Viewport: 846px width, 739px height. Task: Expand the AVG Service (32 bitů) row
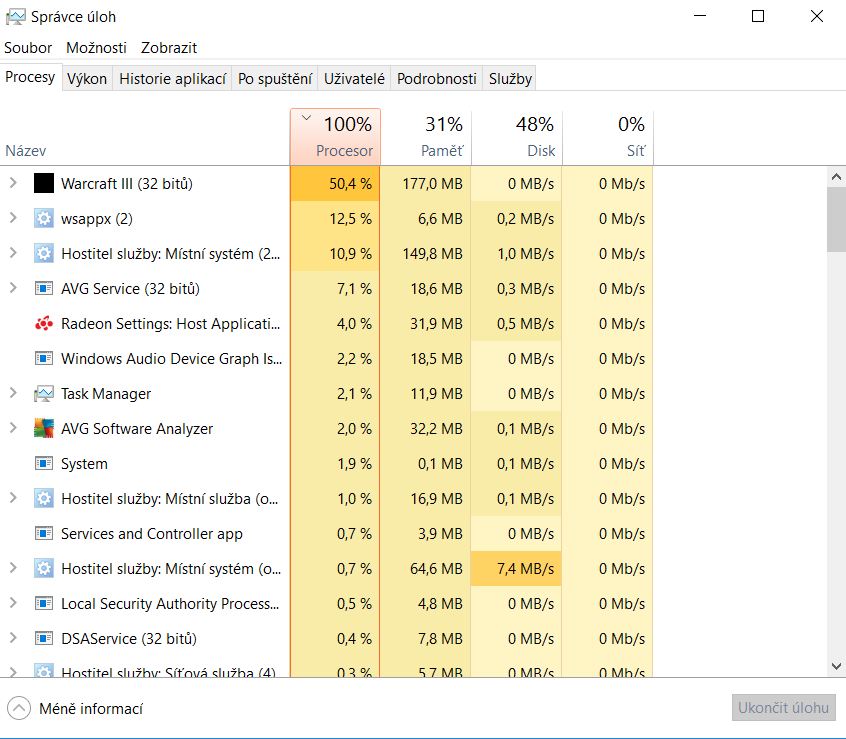point(13,288)
